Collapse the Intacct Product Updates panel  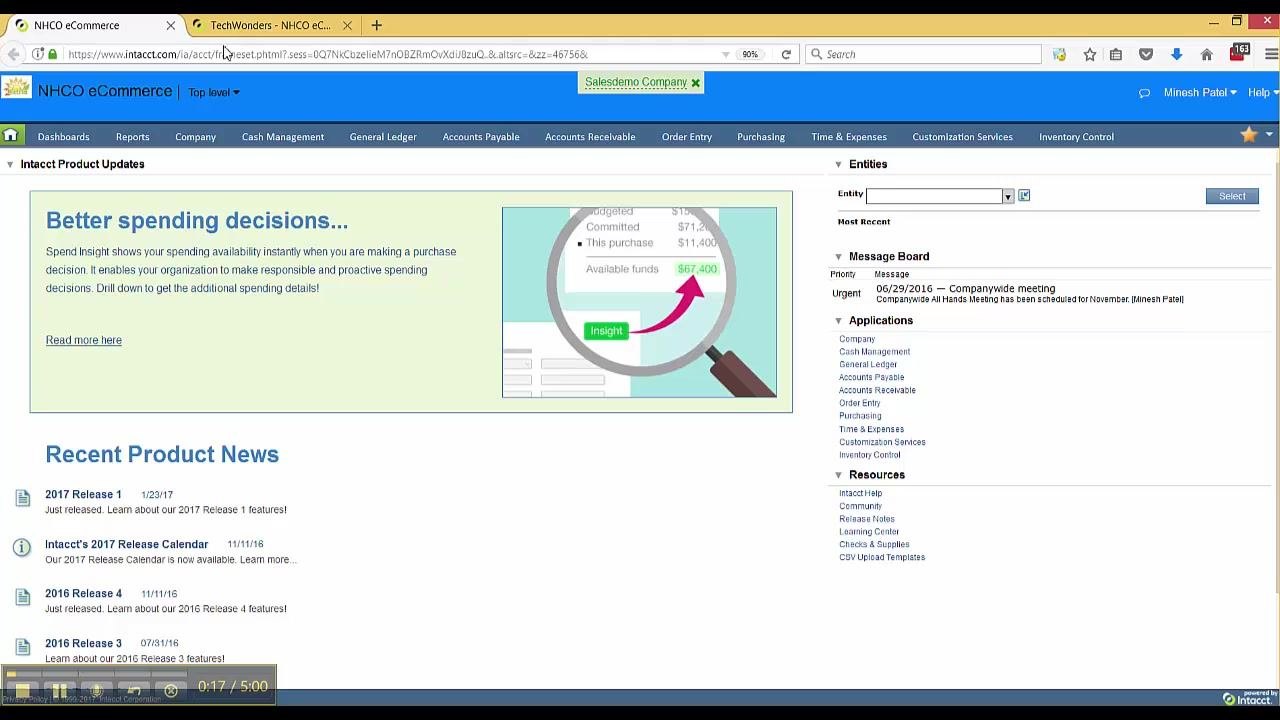[10, 164]
